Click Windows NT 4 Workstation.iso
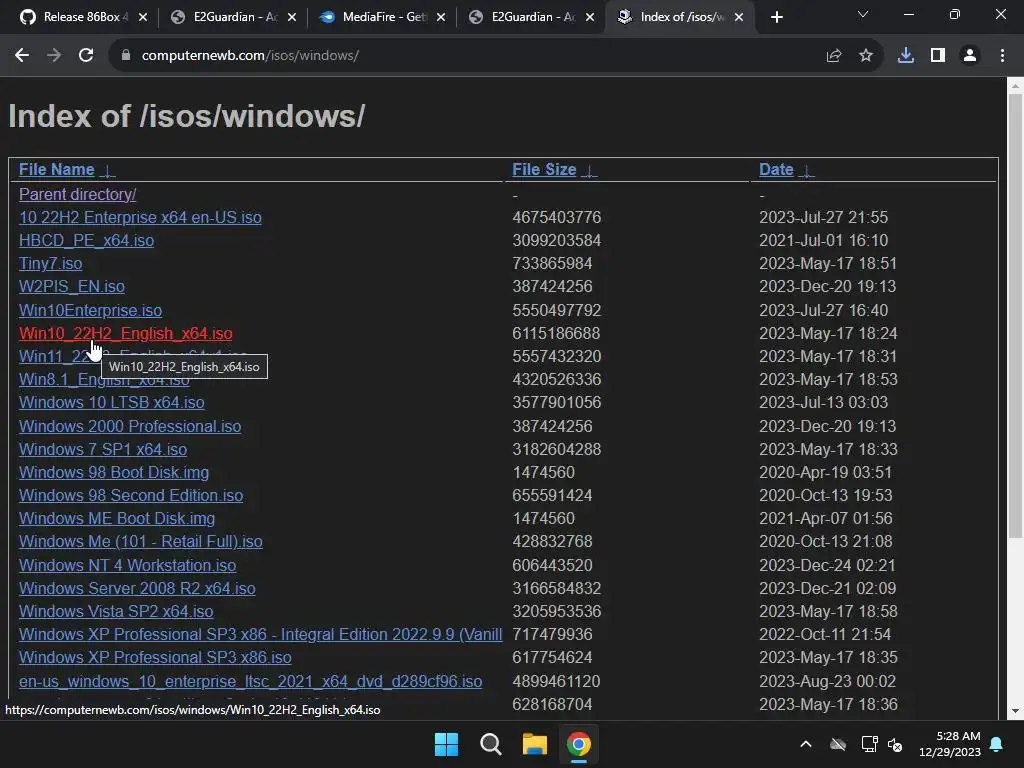The width and height of the screenshot is (1024, 768). (x=127, y=566)
